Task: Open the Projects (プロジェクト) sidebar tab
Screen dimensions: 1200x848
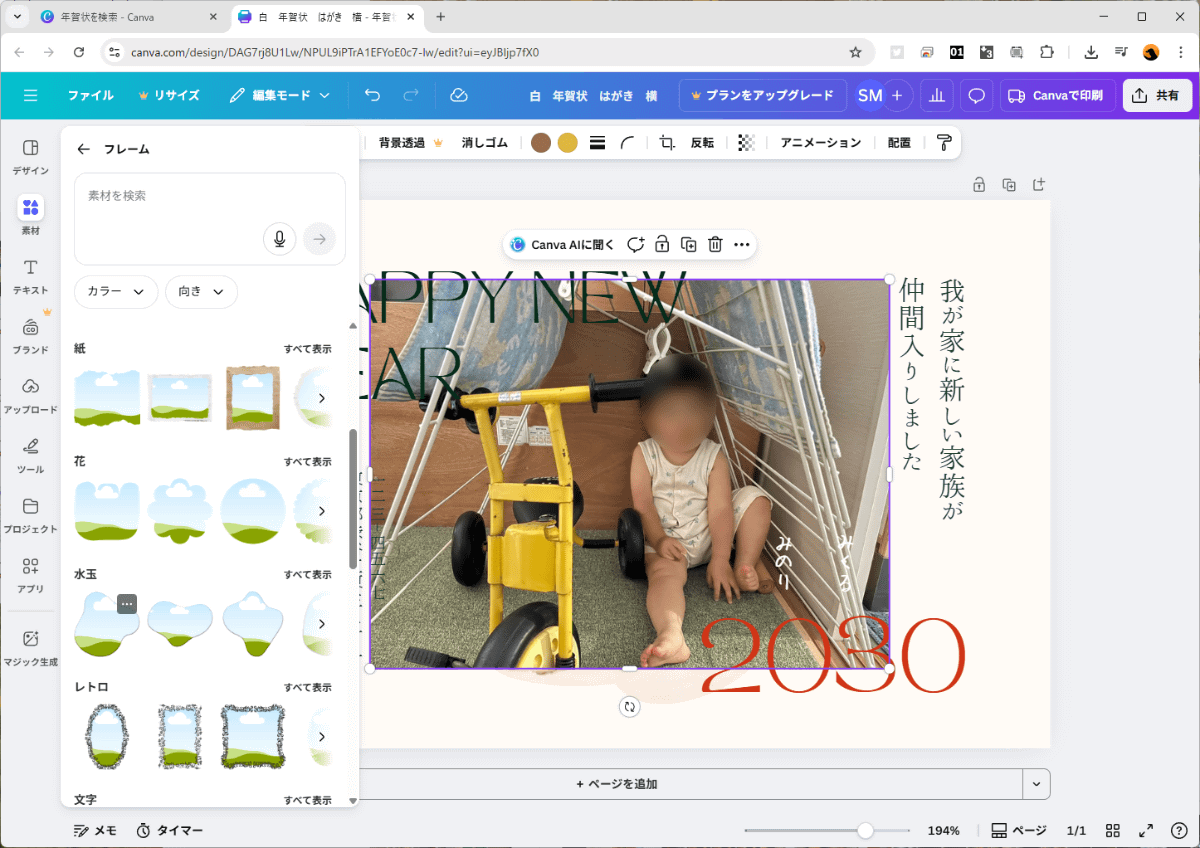Action: tap(30, 516)
